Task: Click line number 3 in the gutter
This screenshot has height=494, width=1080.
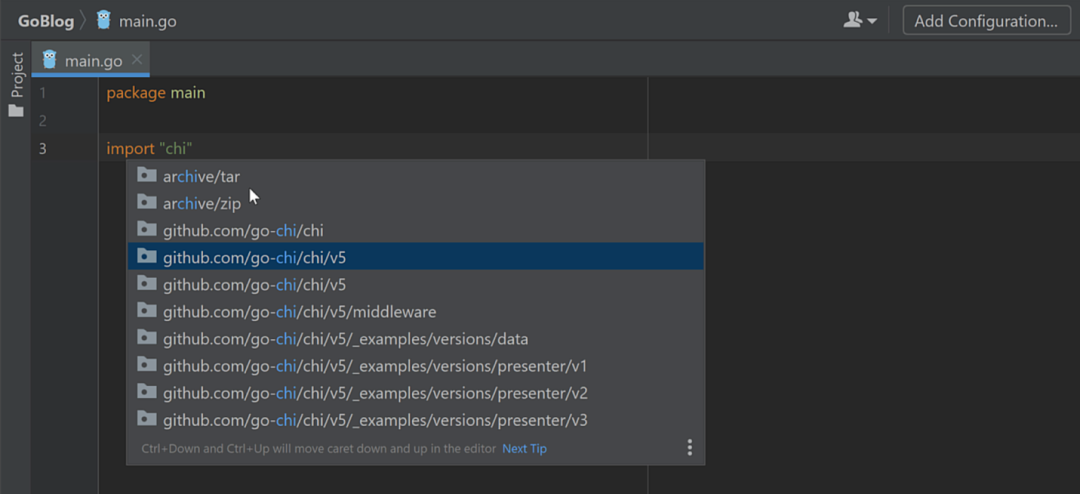Action: pyautogui.click(x=43, y=148)
